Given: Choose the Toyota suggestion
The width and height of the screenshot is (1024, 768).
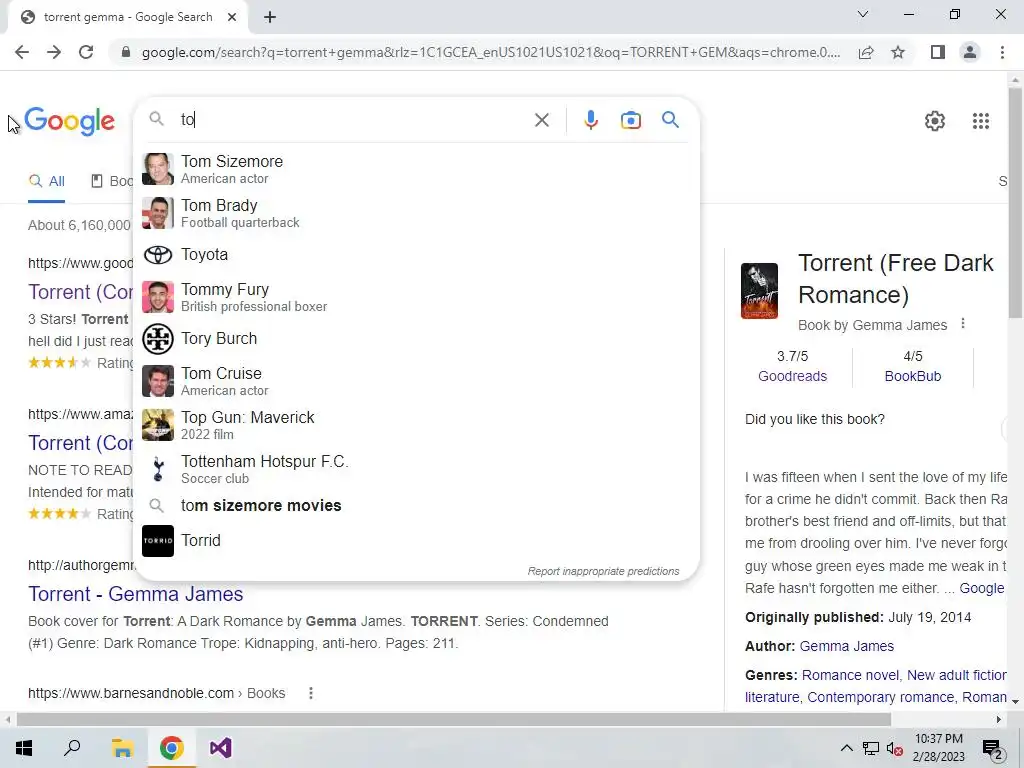Looking at the screenshot, I should pyautogui.click(x=416, y=255).
